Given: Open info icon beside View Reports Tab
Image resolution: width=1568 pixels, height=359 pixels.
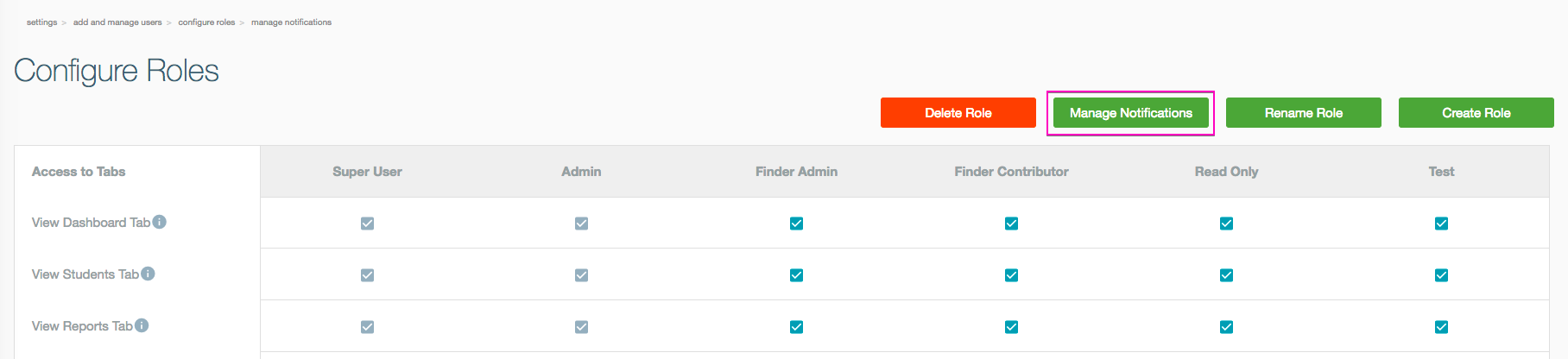Looking at the screenshot, I should (142, 325).
